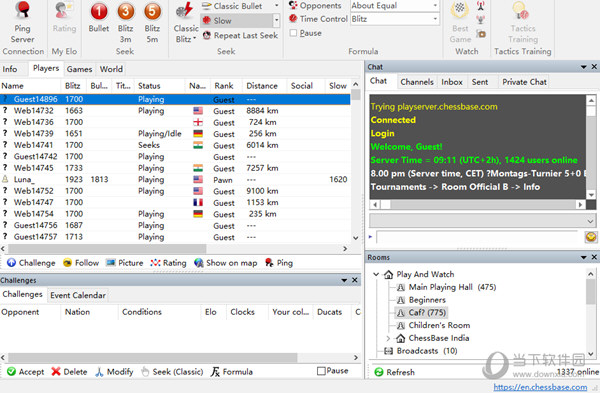The width and height of the screenshot is (600, 393).
Task: Open the Rooms panel options arrow
Action: [584, 258]
